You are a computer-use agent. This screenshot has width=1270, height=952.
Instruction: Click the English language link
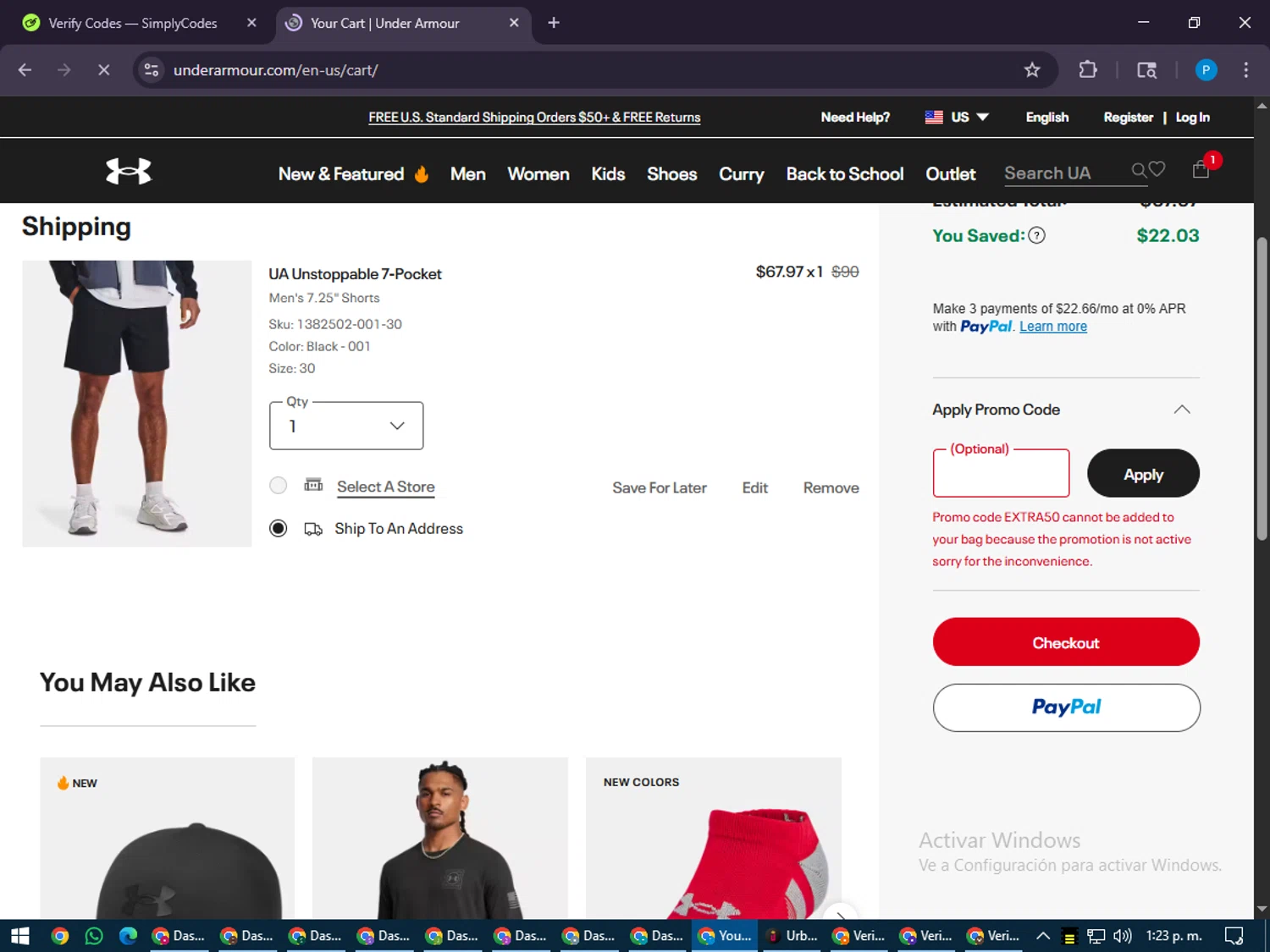pos(1047,118)
